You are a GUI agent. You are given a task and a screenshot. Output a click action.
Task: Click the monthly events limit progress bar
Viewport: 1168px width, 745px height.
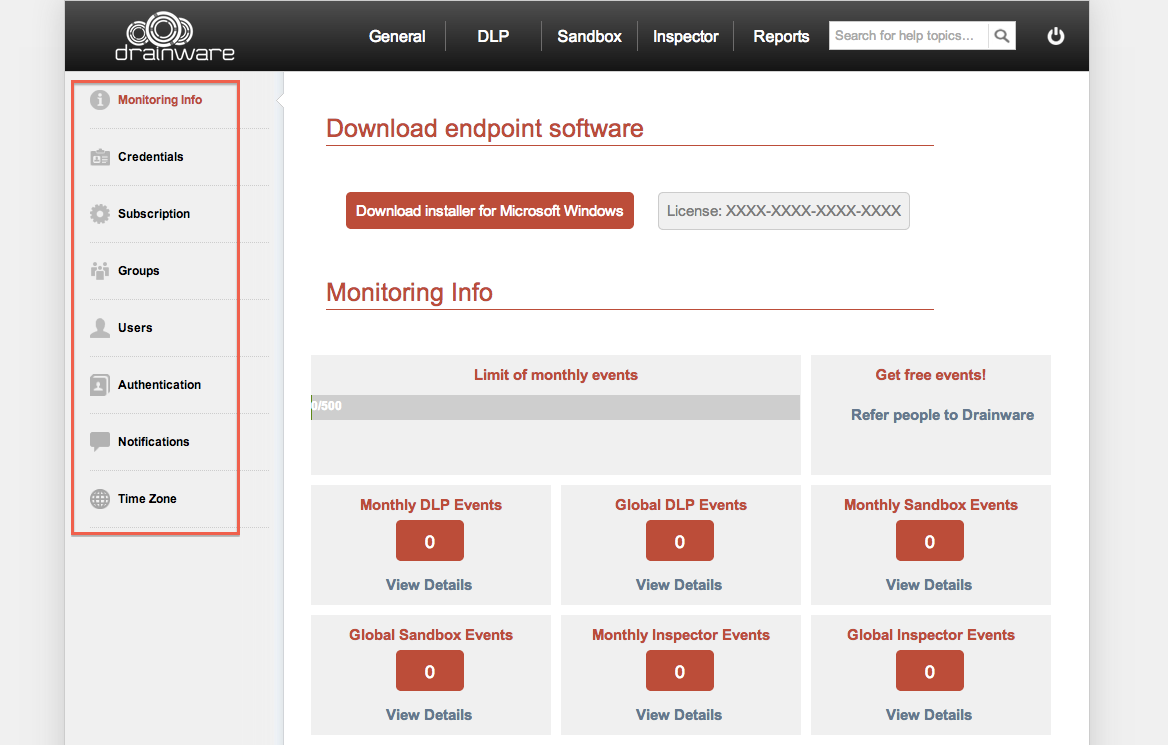(556, 407)
